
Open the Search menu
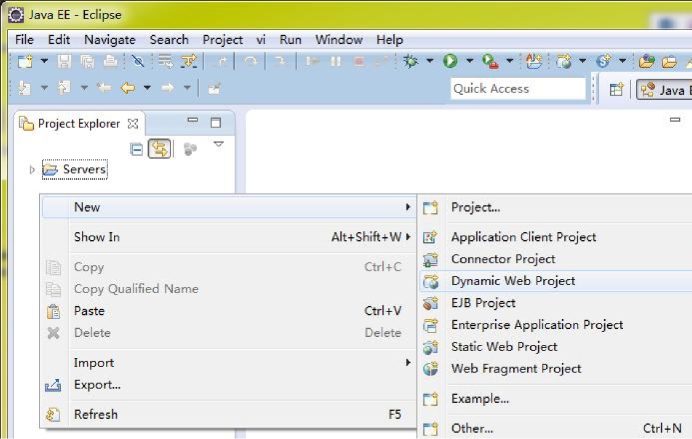169,40
